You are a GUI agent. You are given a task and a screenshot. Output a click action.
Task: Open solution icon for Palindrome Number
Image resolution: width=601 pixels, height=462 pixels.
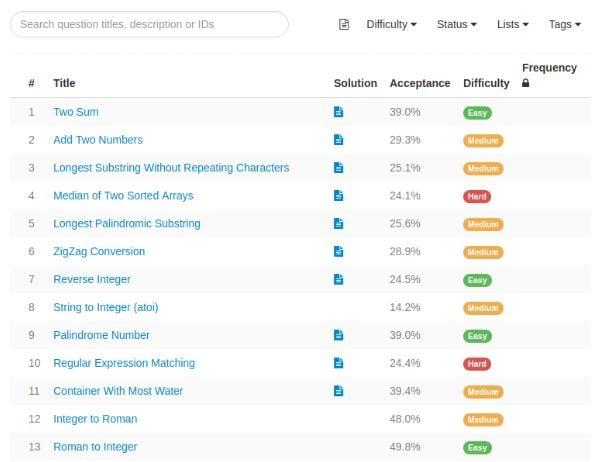pyautogui.click(x=338, y=335)
